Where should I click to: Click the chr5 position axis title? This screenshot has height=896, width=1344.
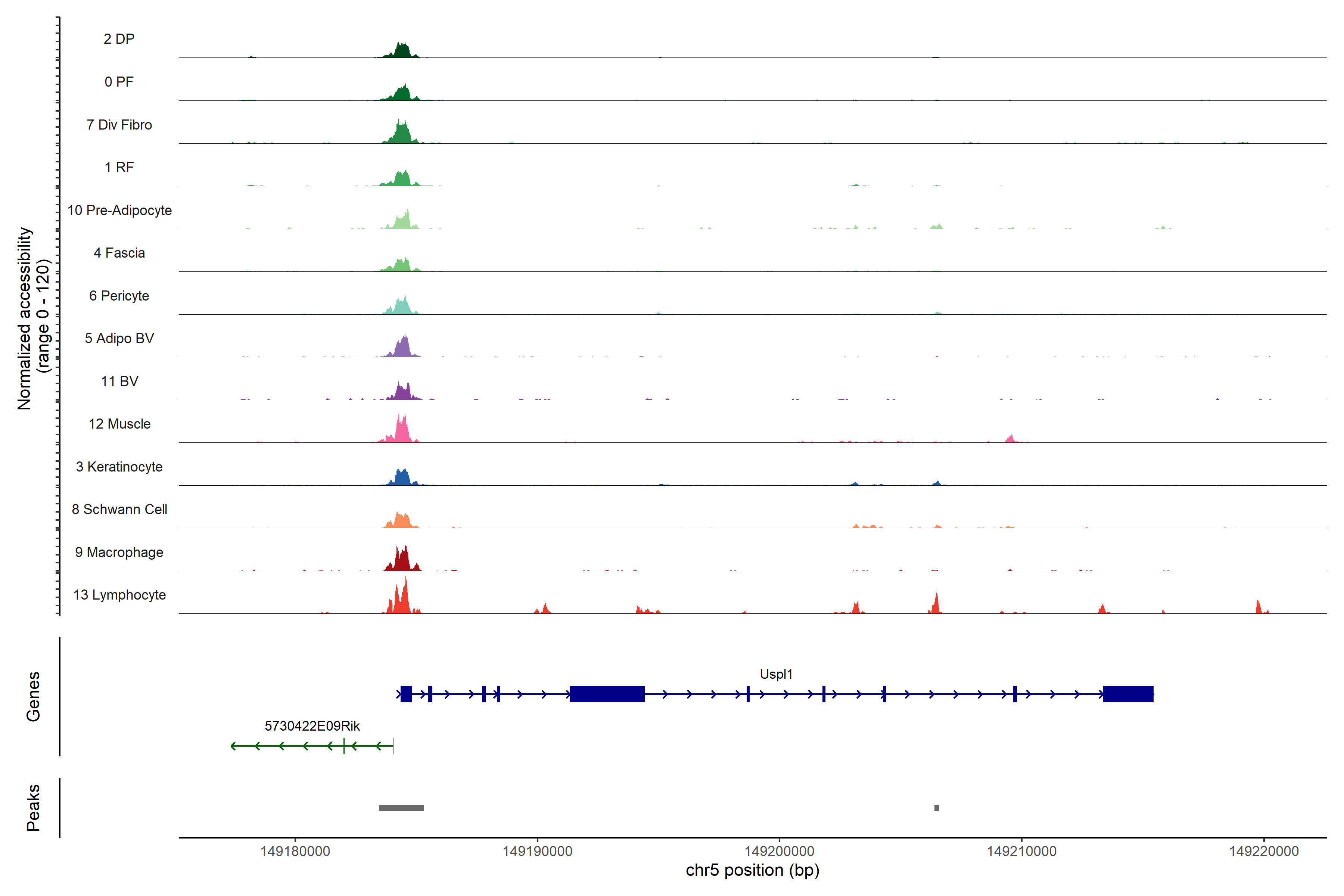(x=752, y=870)
